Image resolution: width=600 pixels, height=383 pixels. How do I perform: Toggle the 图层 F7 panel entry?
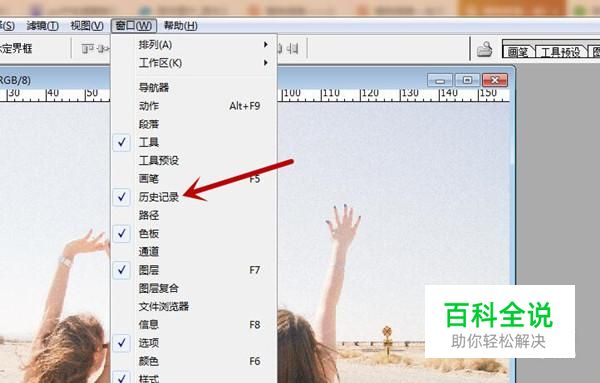coord(194,270)
